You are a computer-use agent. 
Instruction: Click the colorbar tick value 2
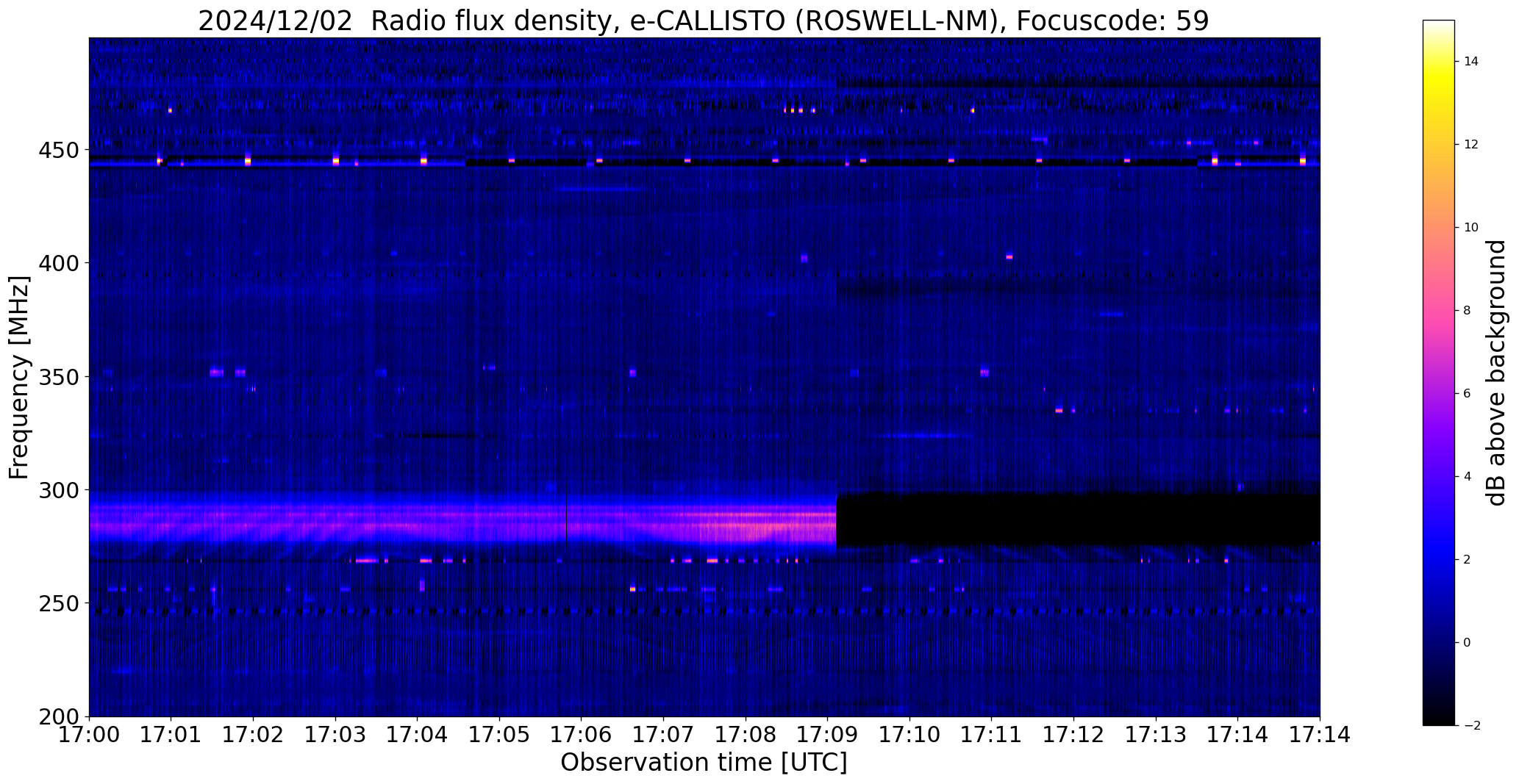(1468, 560)
